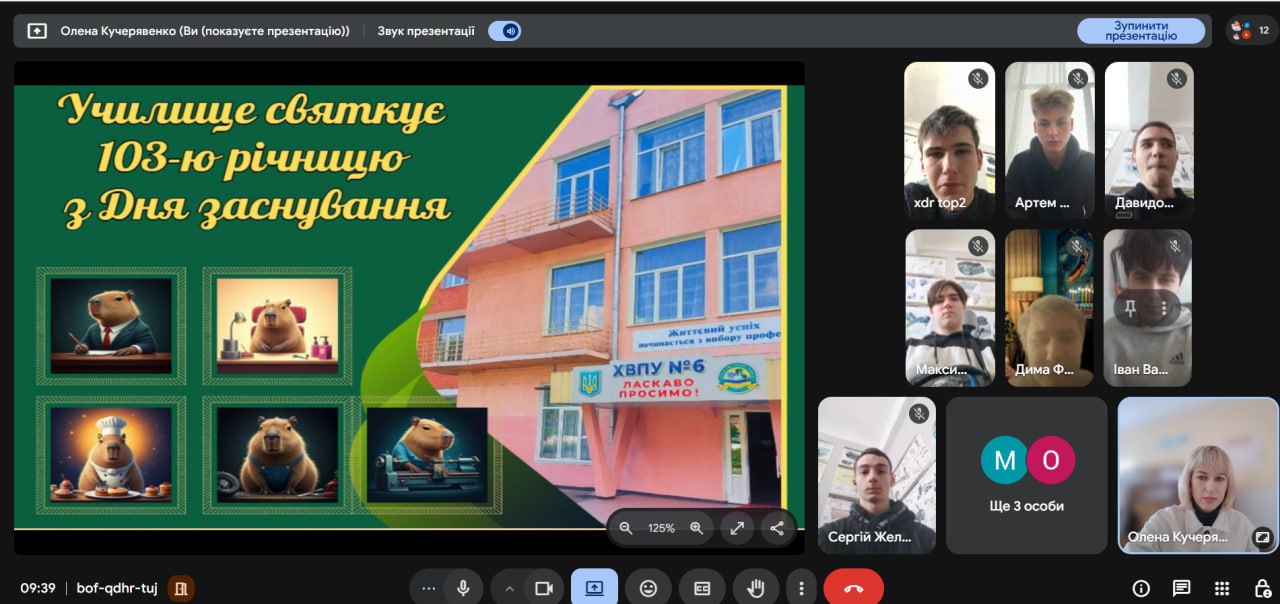Open options menu on Іван Ва... tile

1164,309
